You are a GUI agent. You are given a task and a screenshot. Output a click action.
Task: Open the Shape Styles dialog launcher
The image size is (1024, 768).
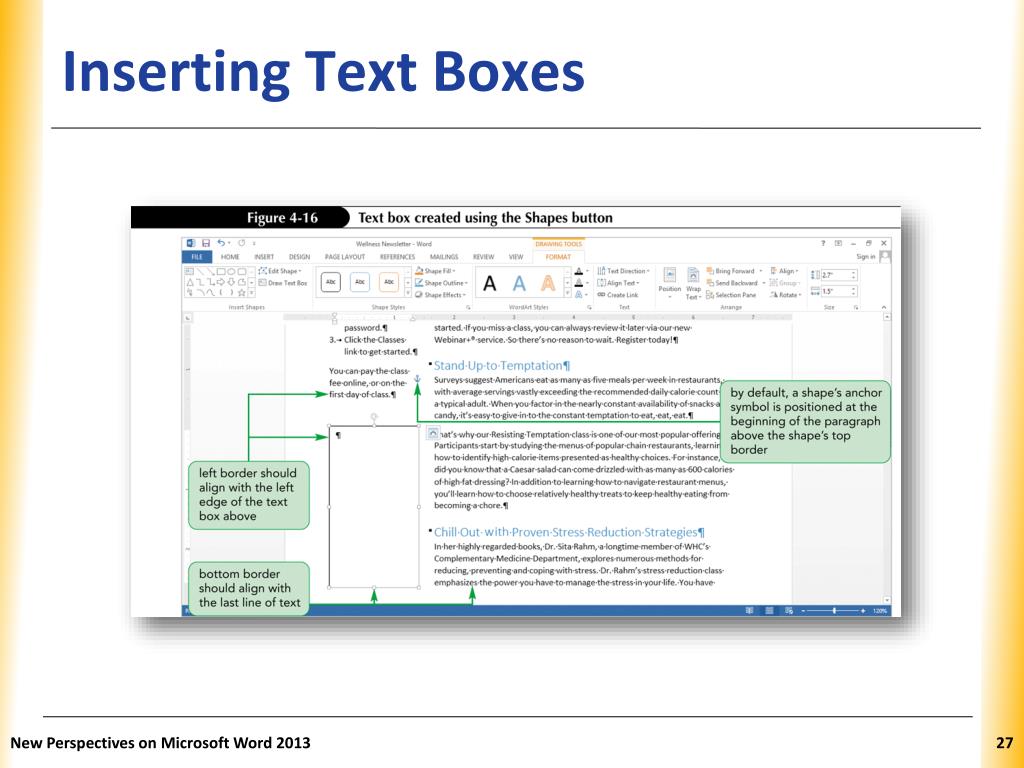[x=468, y=307]
